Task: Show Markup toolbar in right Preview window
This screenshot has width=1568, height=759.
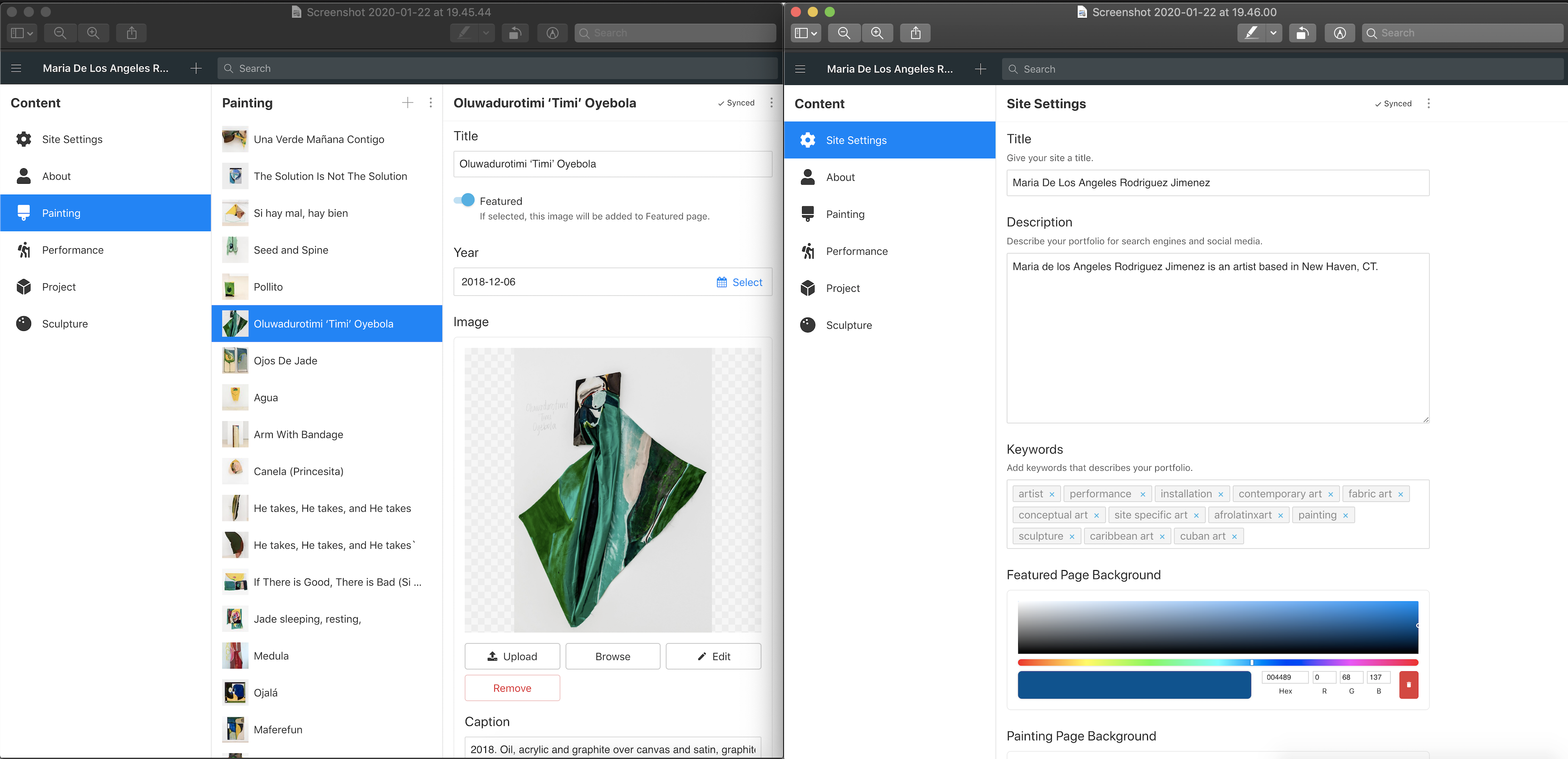Action: pyautogui.click(x=1340, y=33)
